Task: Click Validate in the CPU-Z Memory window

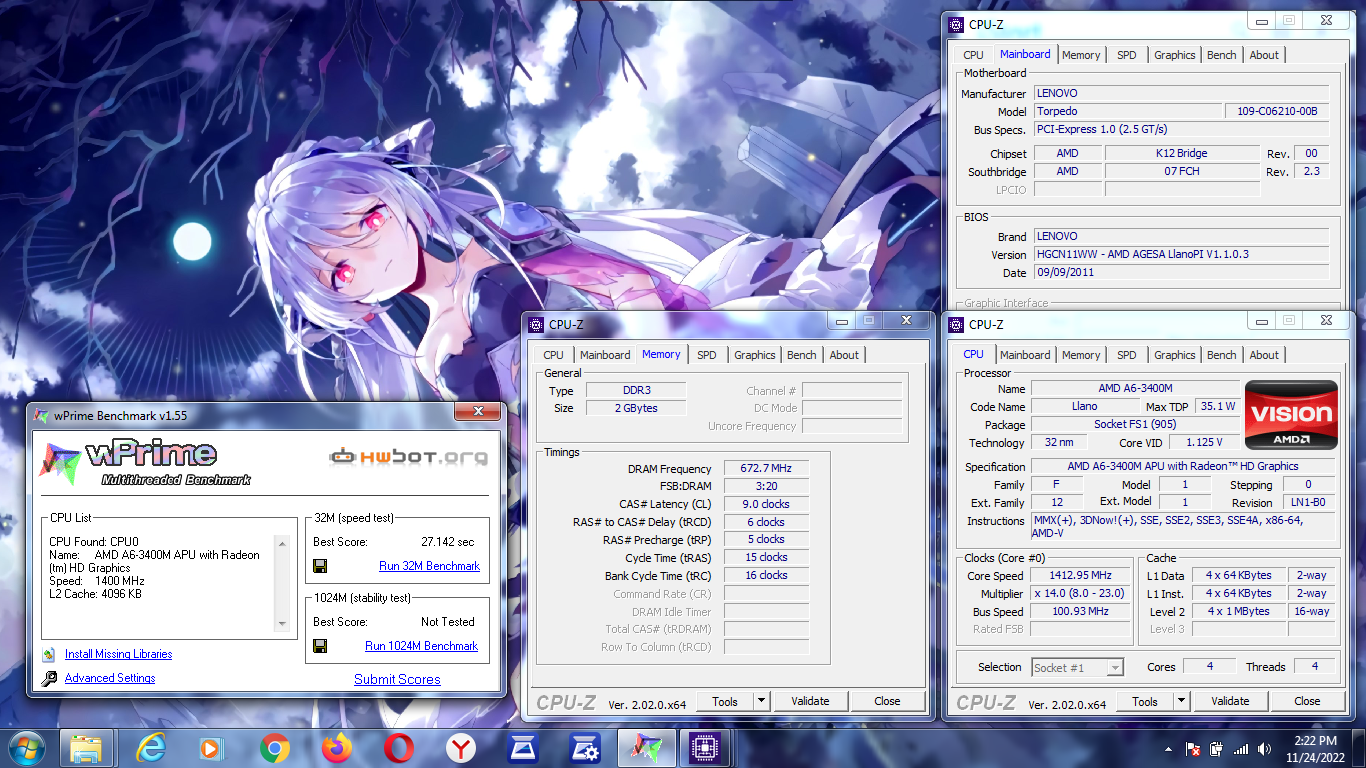Action: [810, 701]
